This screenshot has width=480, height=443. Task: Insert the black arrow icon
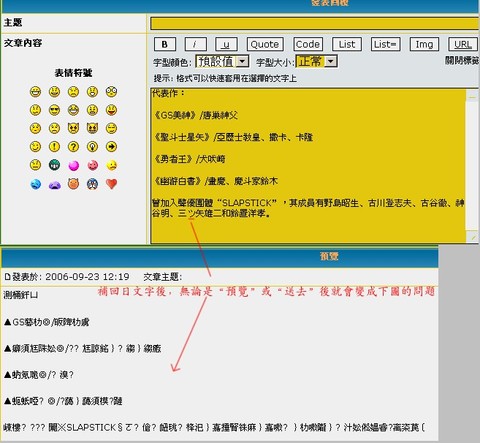(111, 147)
